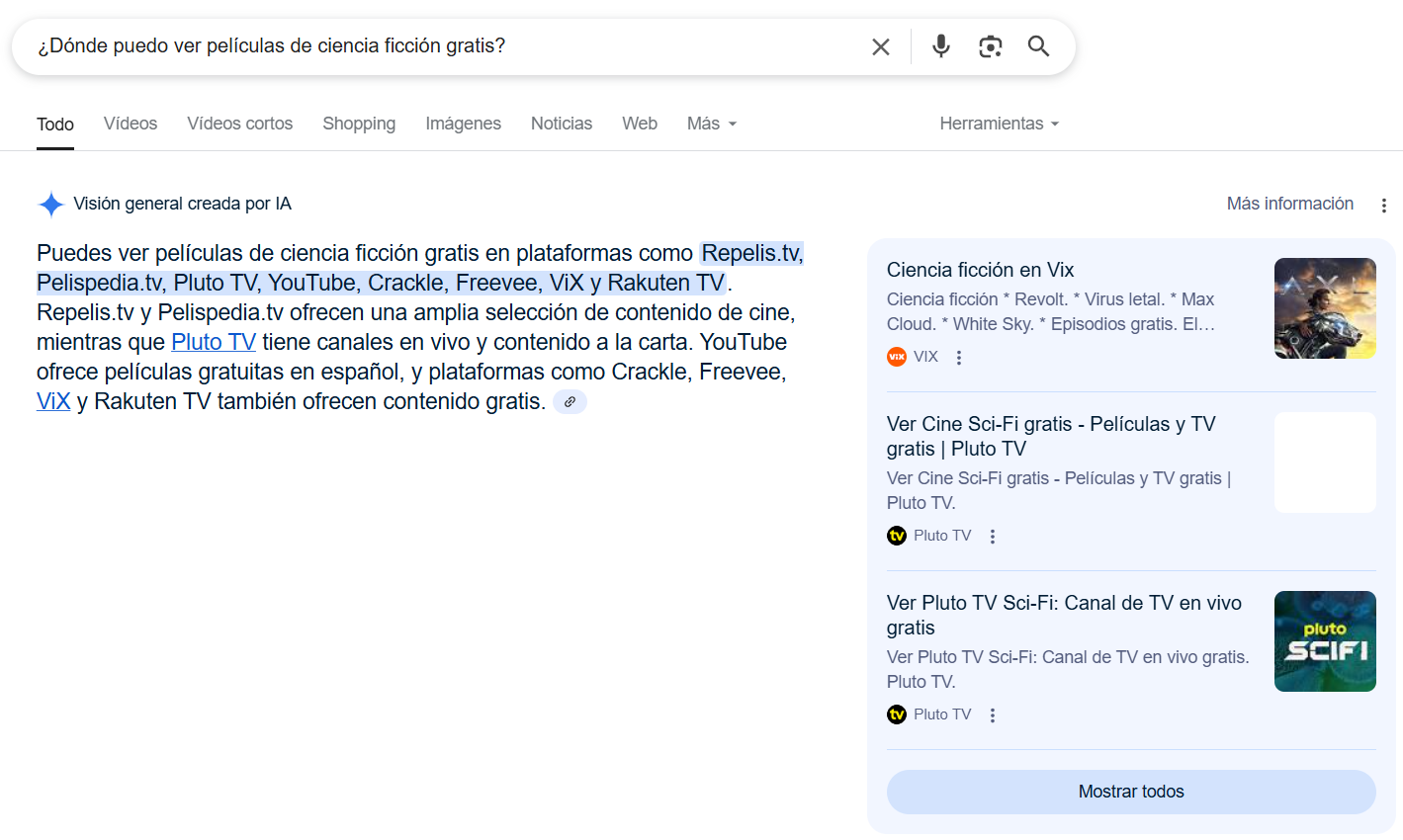Start voice search with the microphone icon

(x=940, y=46)
